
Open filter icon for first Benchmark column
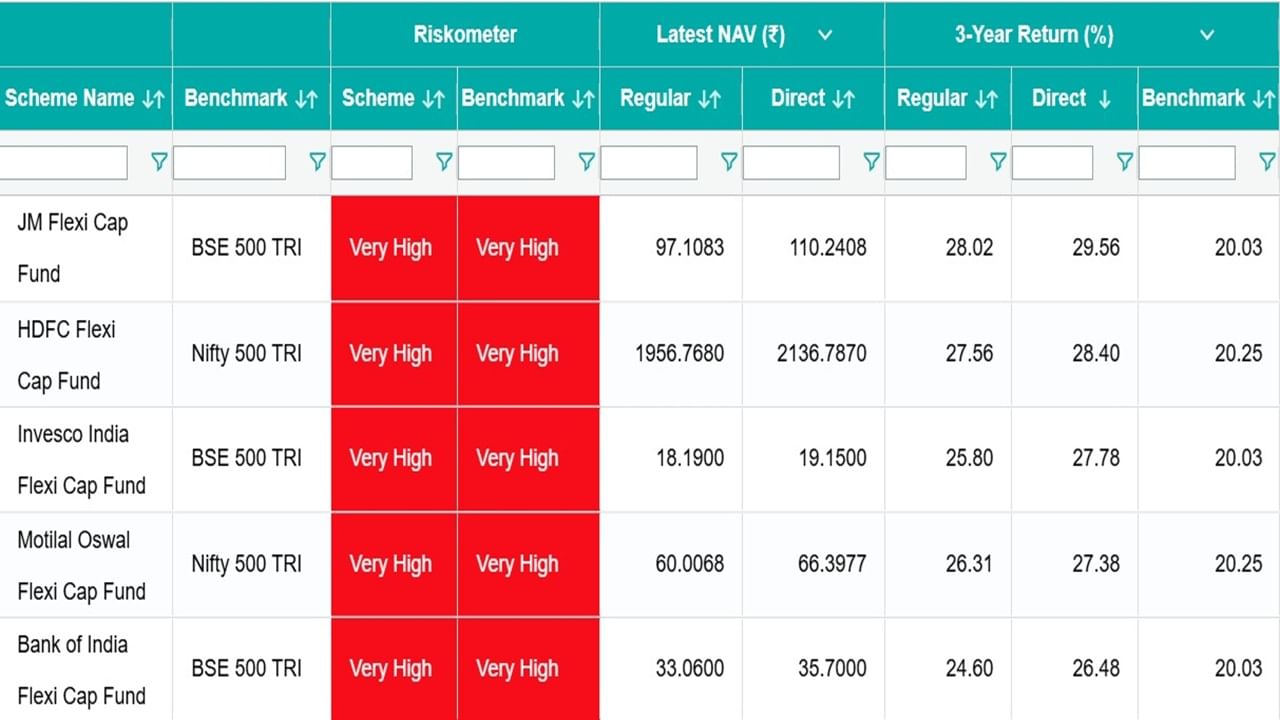[317, 162]
